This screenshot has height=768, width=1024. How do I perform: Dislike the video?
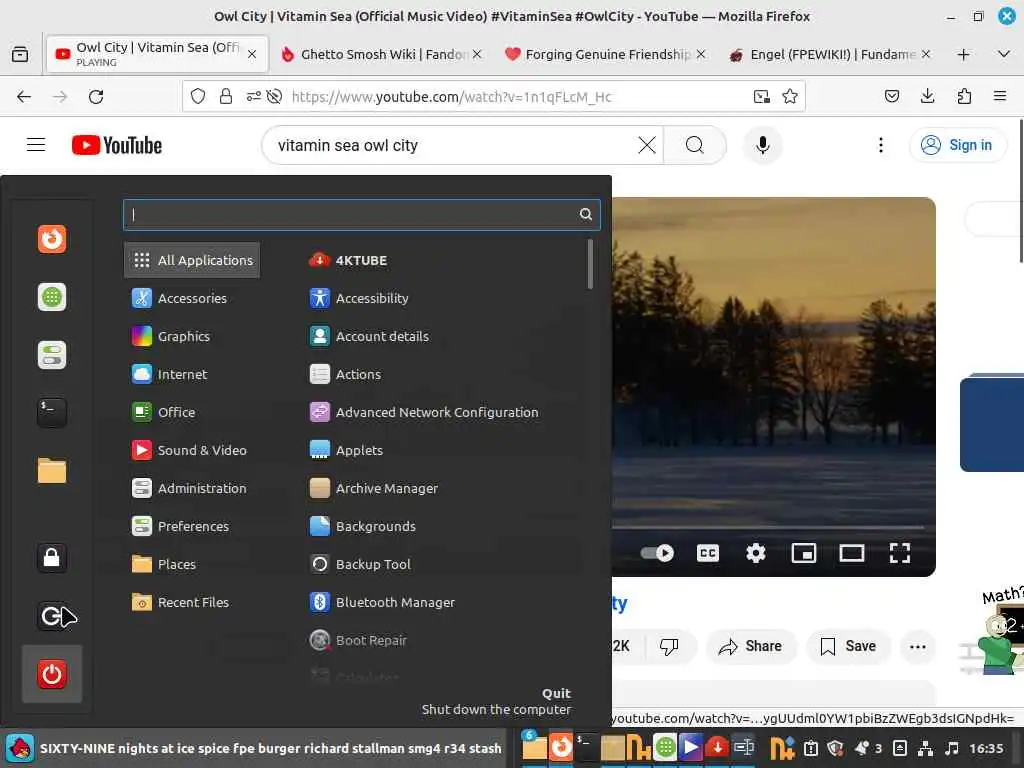(669, 647)
